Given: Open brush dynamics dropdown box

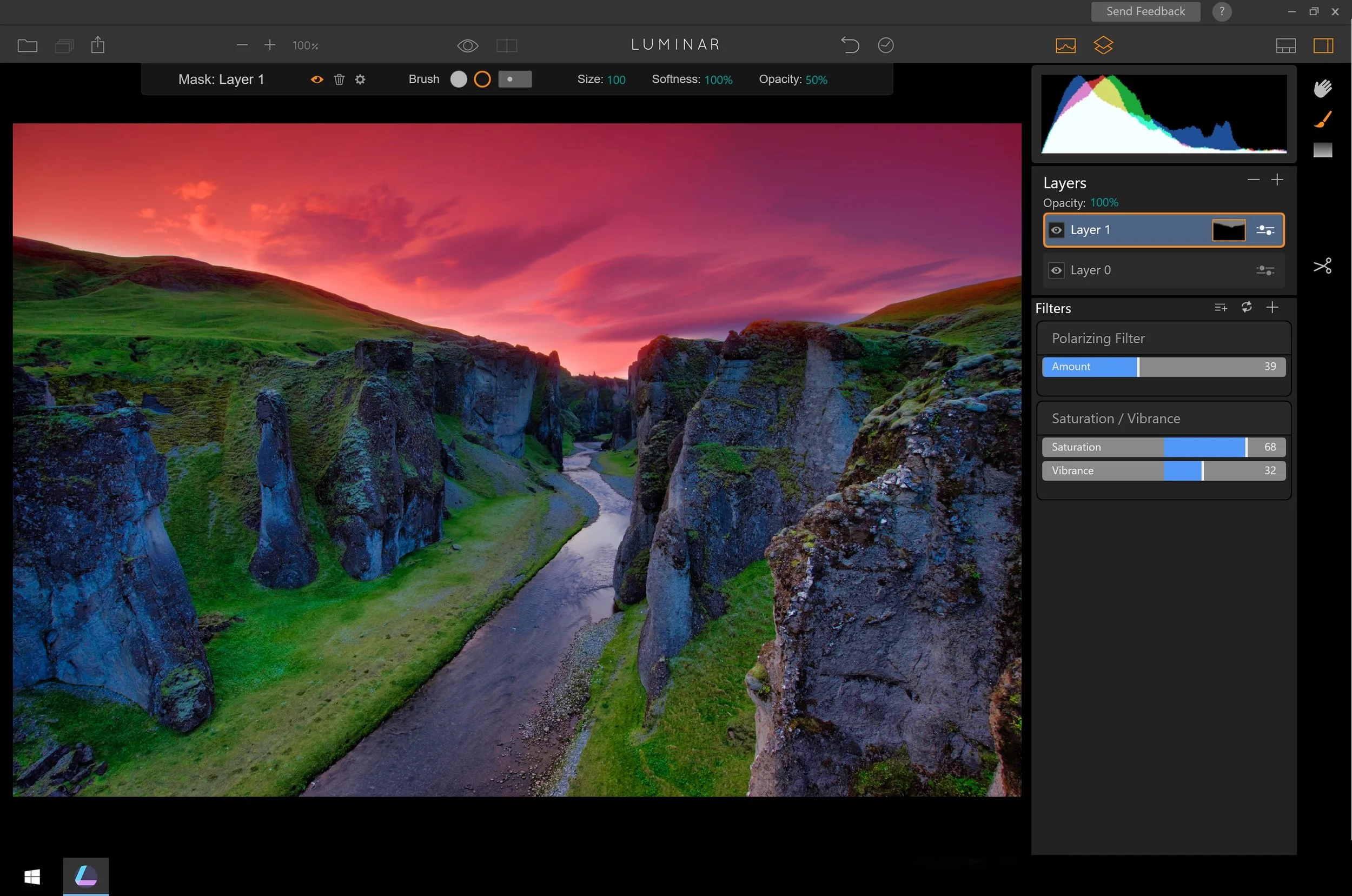Looking at the screenshot, I should [x=514, y=79].
